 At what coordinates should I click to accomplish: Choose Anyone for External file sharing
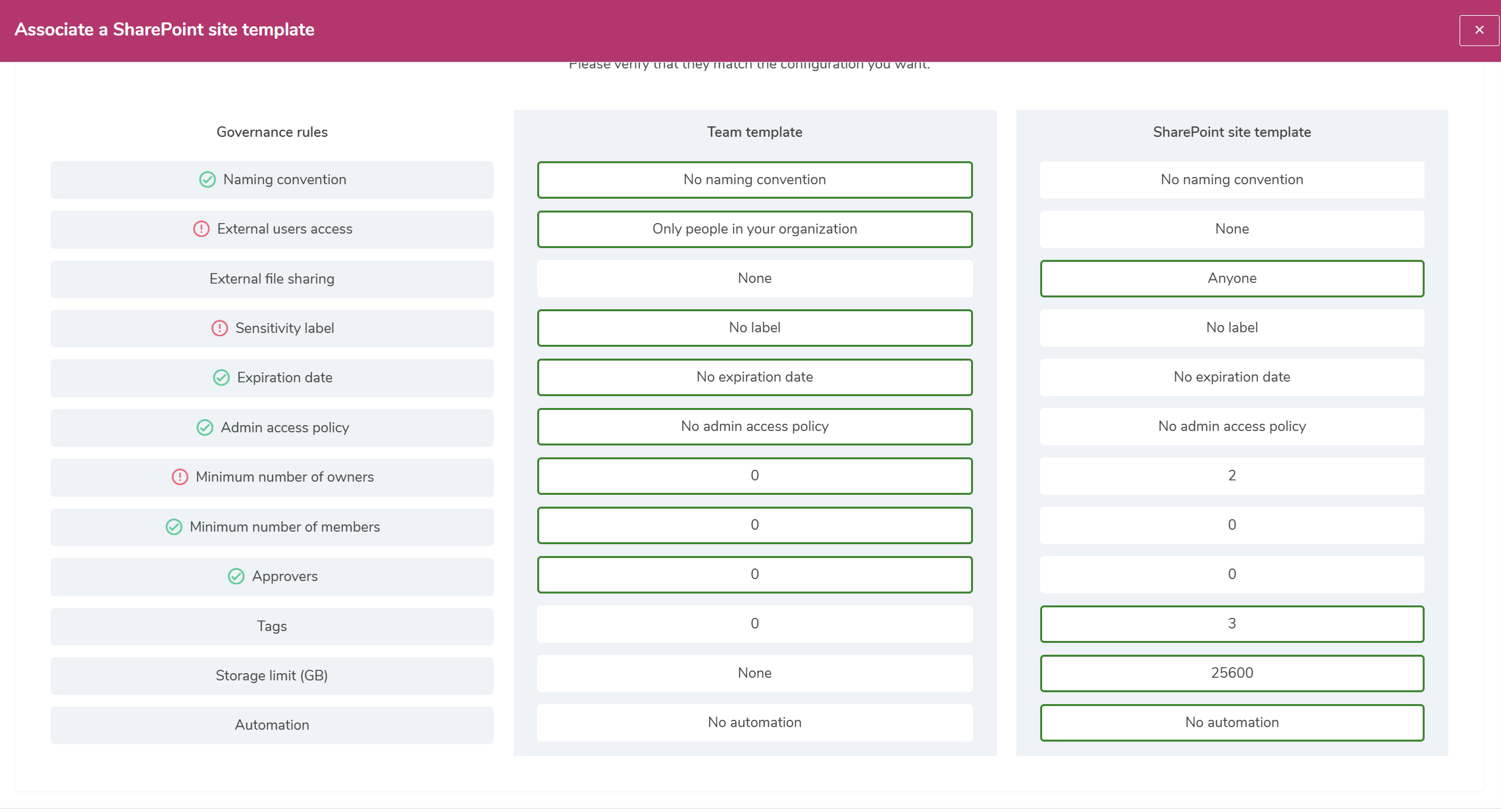[x=1232, y=278]
